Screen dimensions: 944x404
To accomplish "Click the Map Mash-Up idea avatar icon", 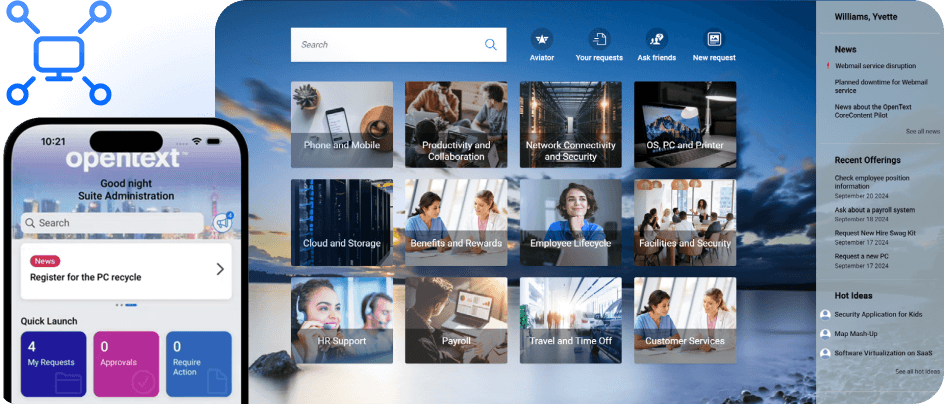I will (x=825, y=334).
